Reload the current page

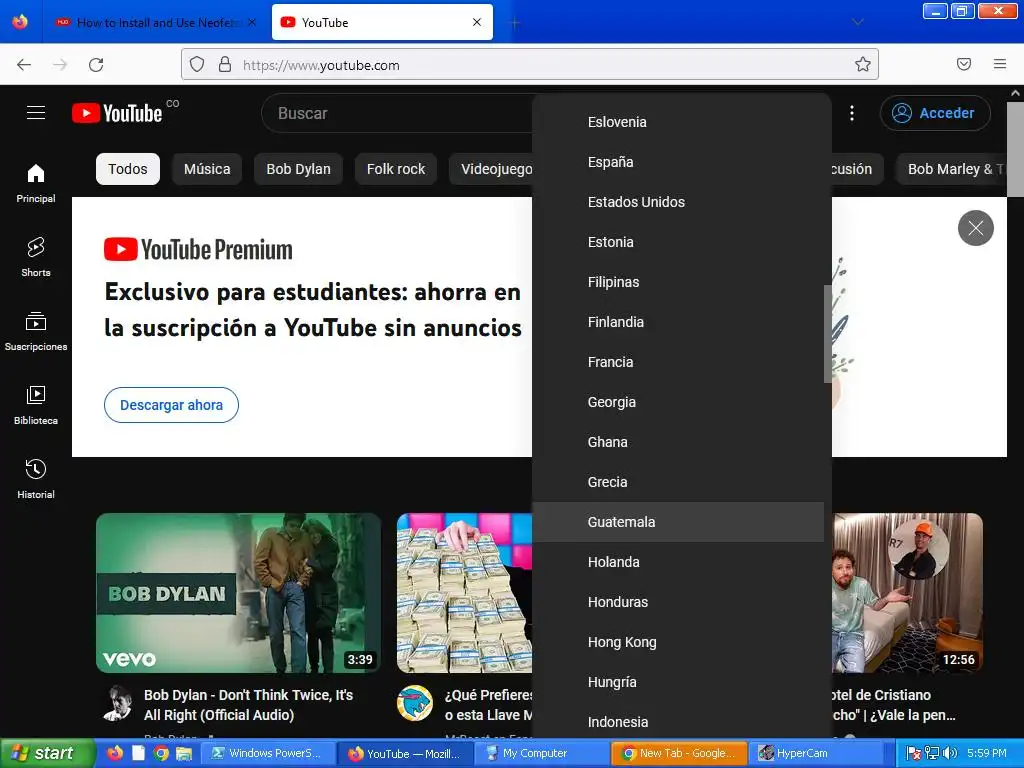click(96, 65)
